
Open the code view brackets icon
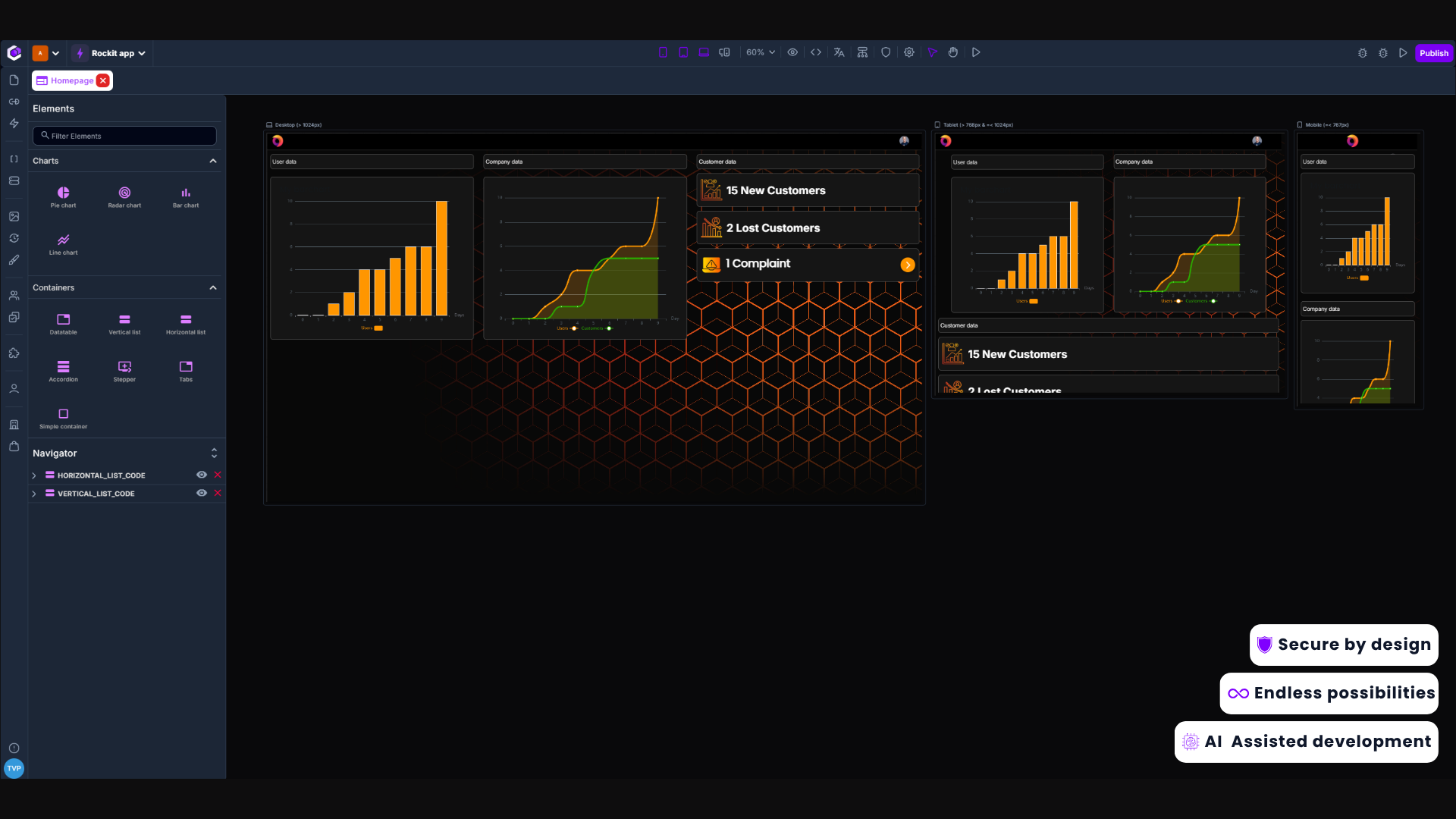[x=816, y=52]
